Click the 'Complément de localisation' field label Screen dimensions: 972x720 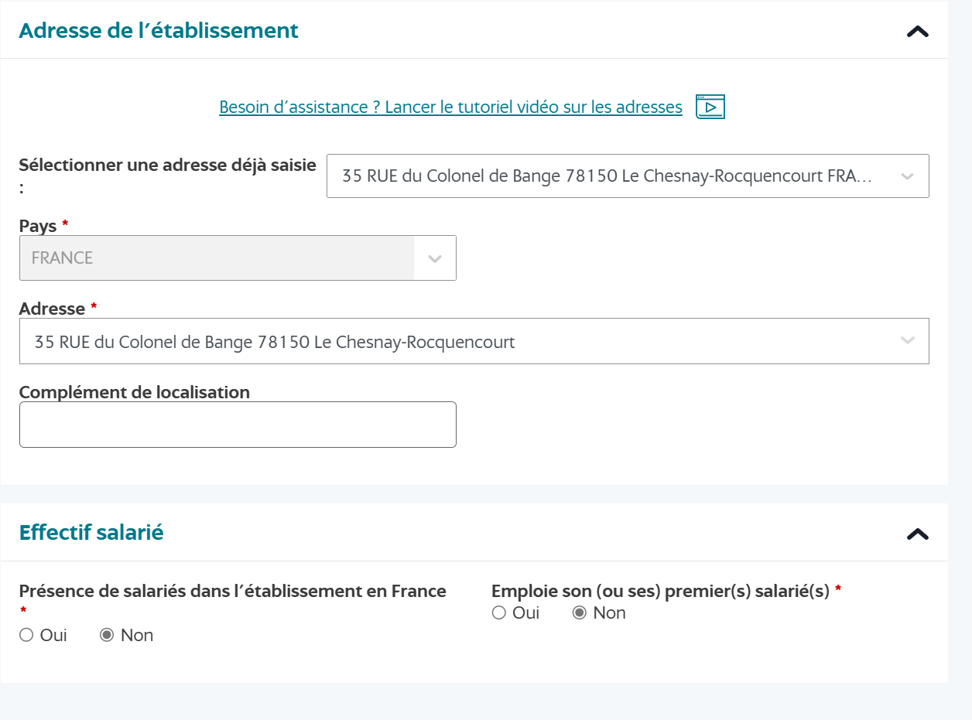134,392
